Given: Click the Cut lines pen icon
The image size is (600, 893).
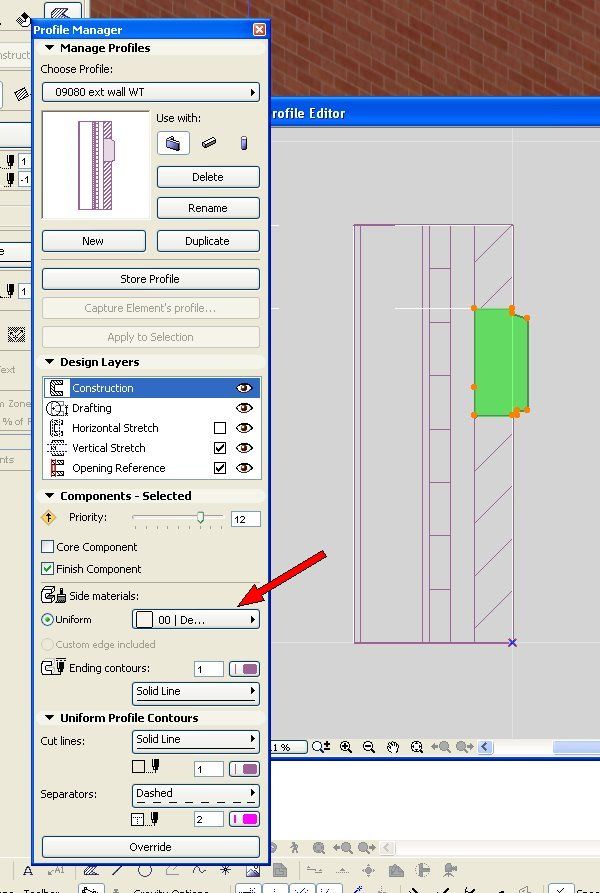Looking at the screenshot, I should click(x=146, y=768).
